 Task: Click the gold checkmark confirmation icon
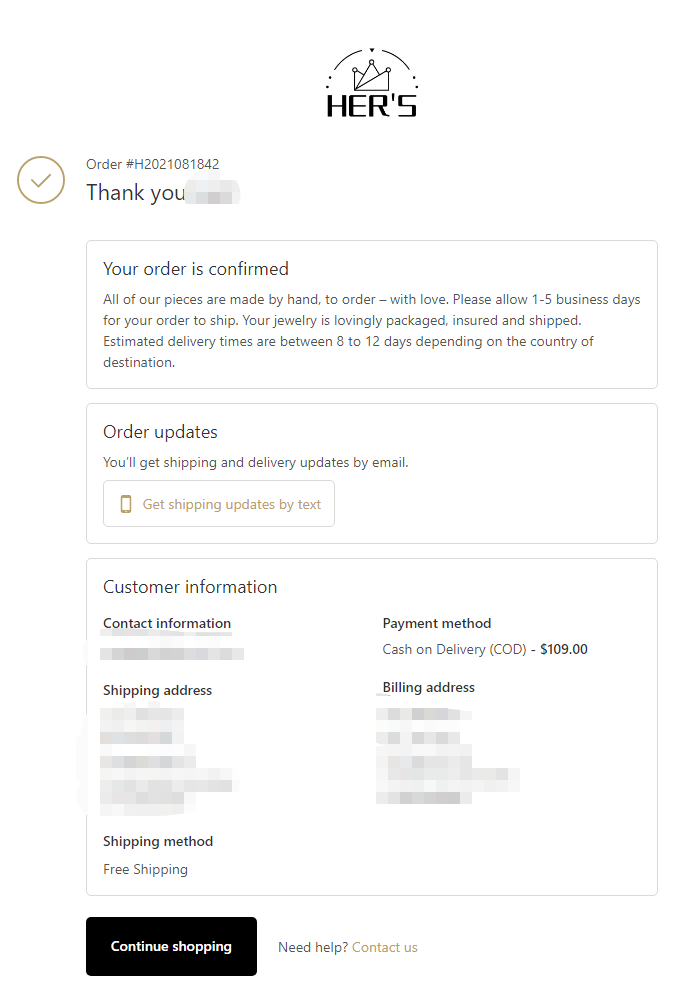point(41,180)
